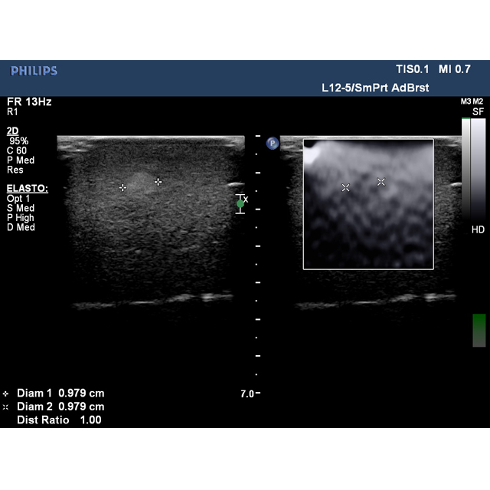Click the HD label below the color bar

tap(478, 230)
